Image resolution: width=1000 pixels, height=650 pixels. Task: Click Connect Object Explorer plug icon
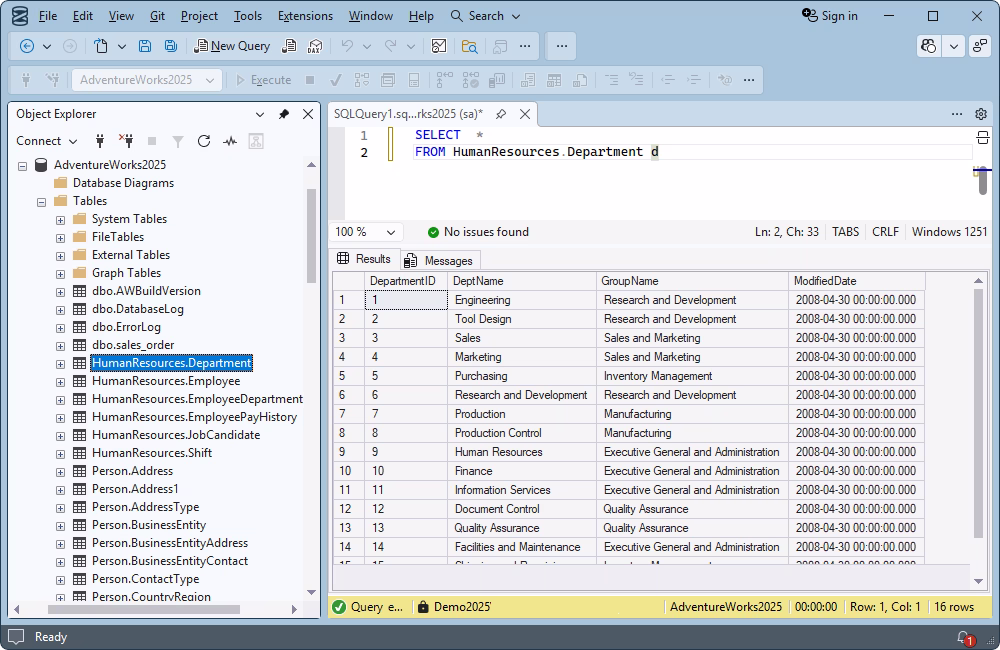click(99, 141)
